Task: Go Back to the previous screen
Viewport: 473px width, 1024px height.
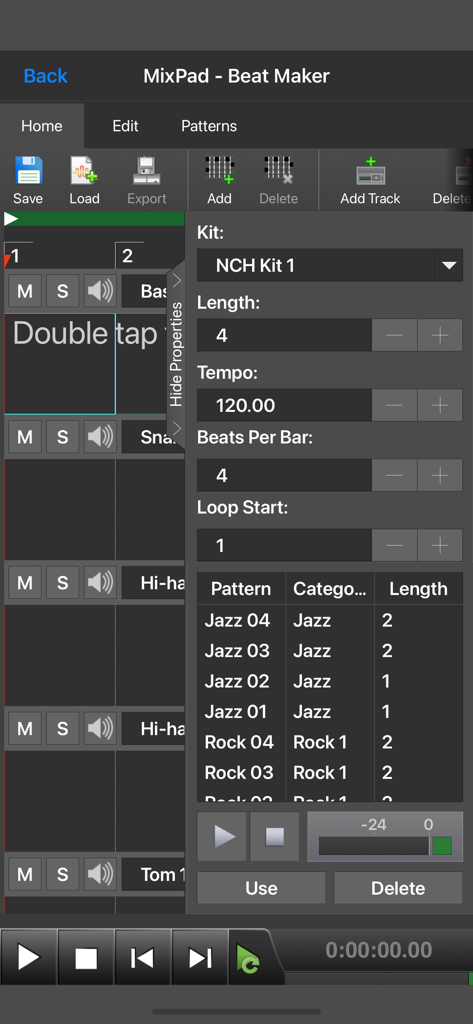Action: [x=46, y=76]
